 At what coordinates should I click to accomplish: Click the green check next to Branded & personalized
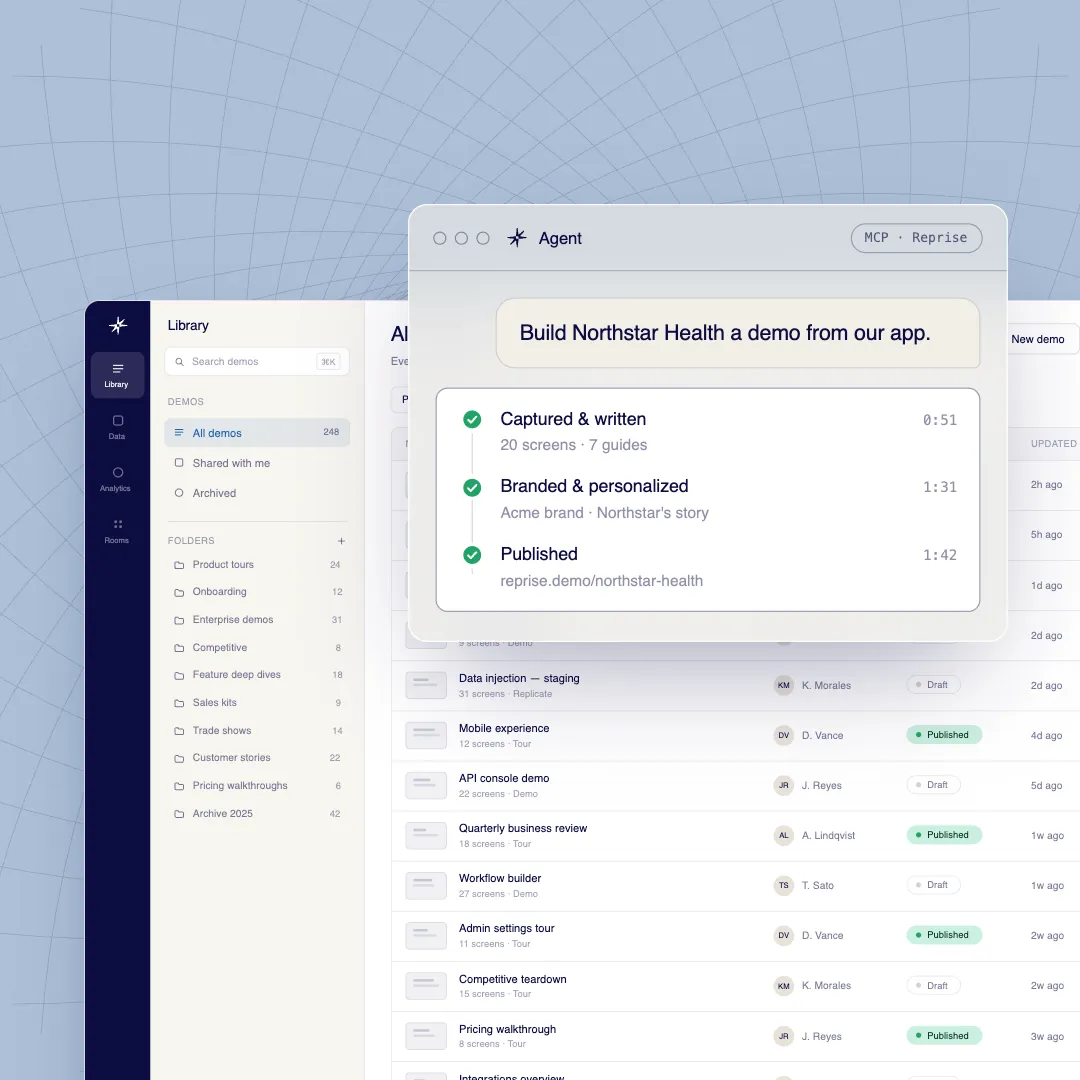pyautogui.click(x=472, y=488)
